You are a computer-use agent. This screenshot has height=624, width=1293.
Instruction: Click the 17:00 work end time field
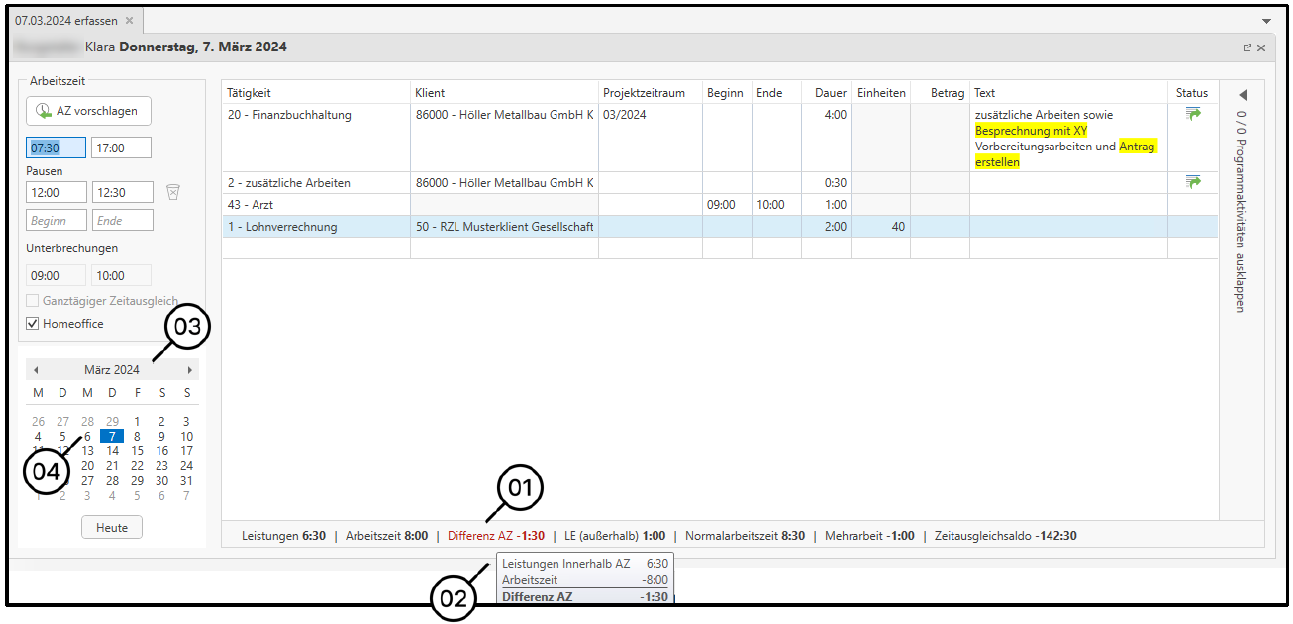(121, 148)
